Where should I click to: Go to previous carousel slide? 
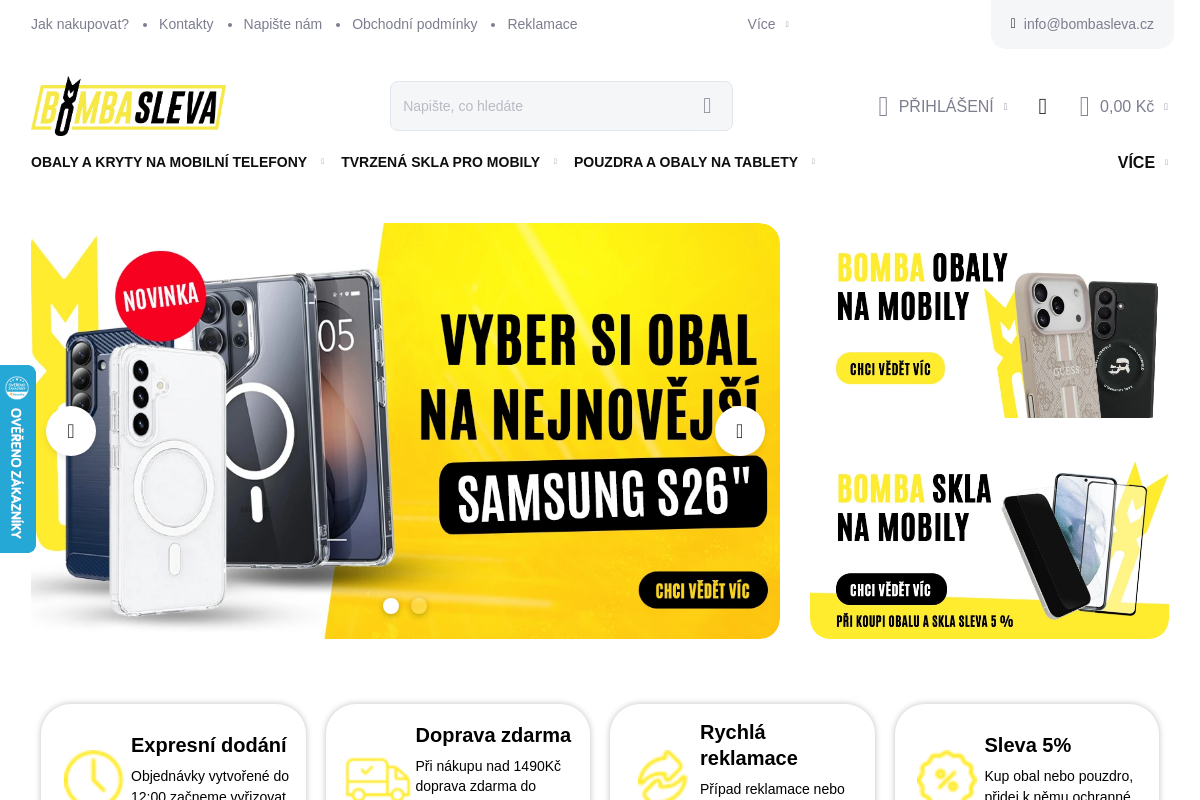71,431
